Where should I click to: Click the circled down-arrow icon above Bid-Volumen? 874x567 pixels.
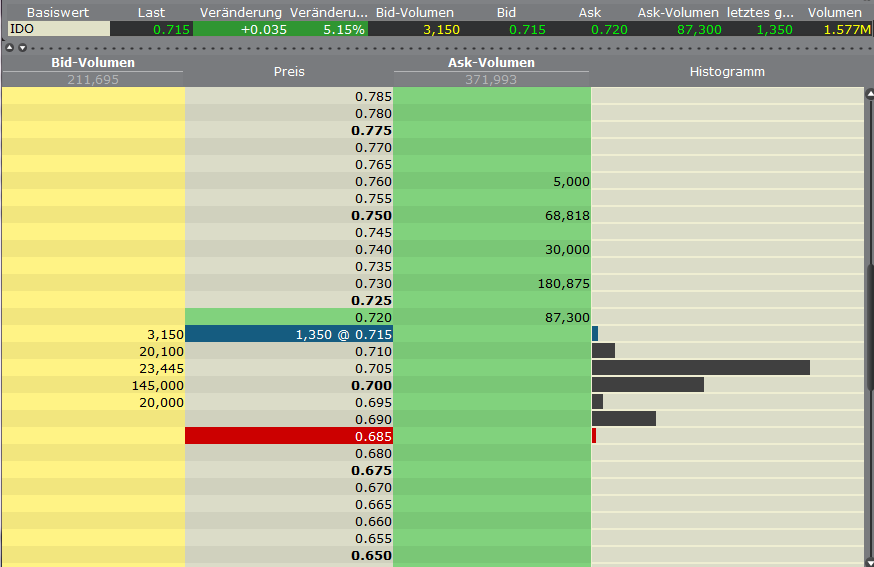coord(22,47)
